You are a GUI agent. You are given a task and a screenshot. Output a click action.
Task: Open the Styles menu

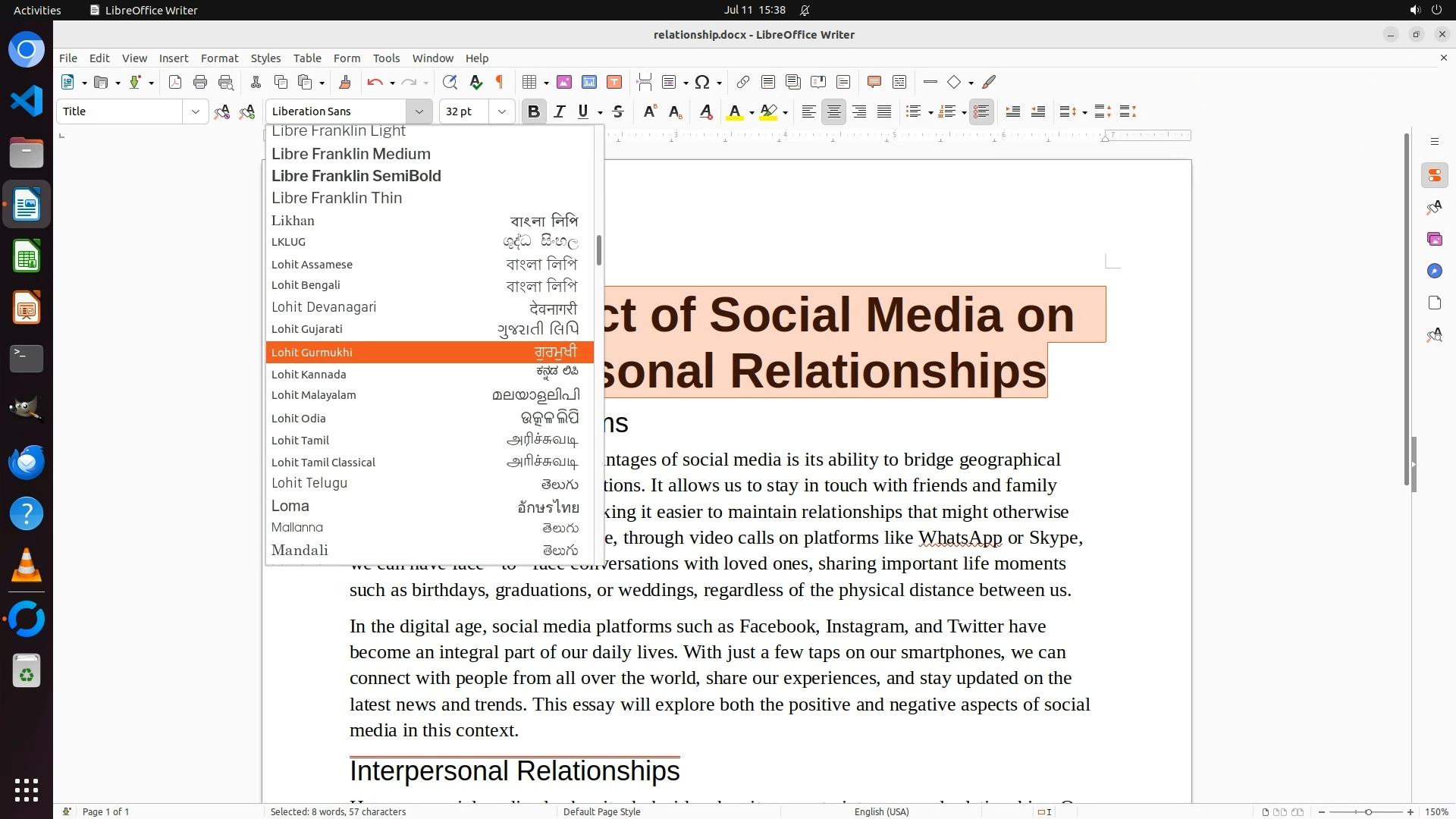pos(265,58)
